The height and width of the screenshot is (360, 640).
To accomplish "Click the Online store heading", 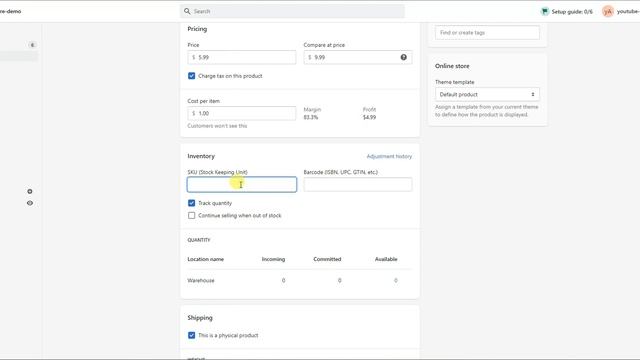I will coord(452,66).
